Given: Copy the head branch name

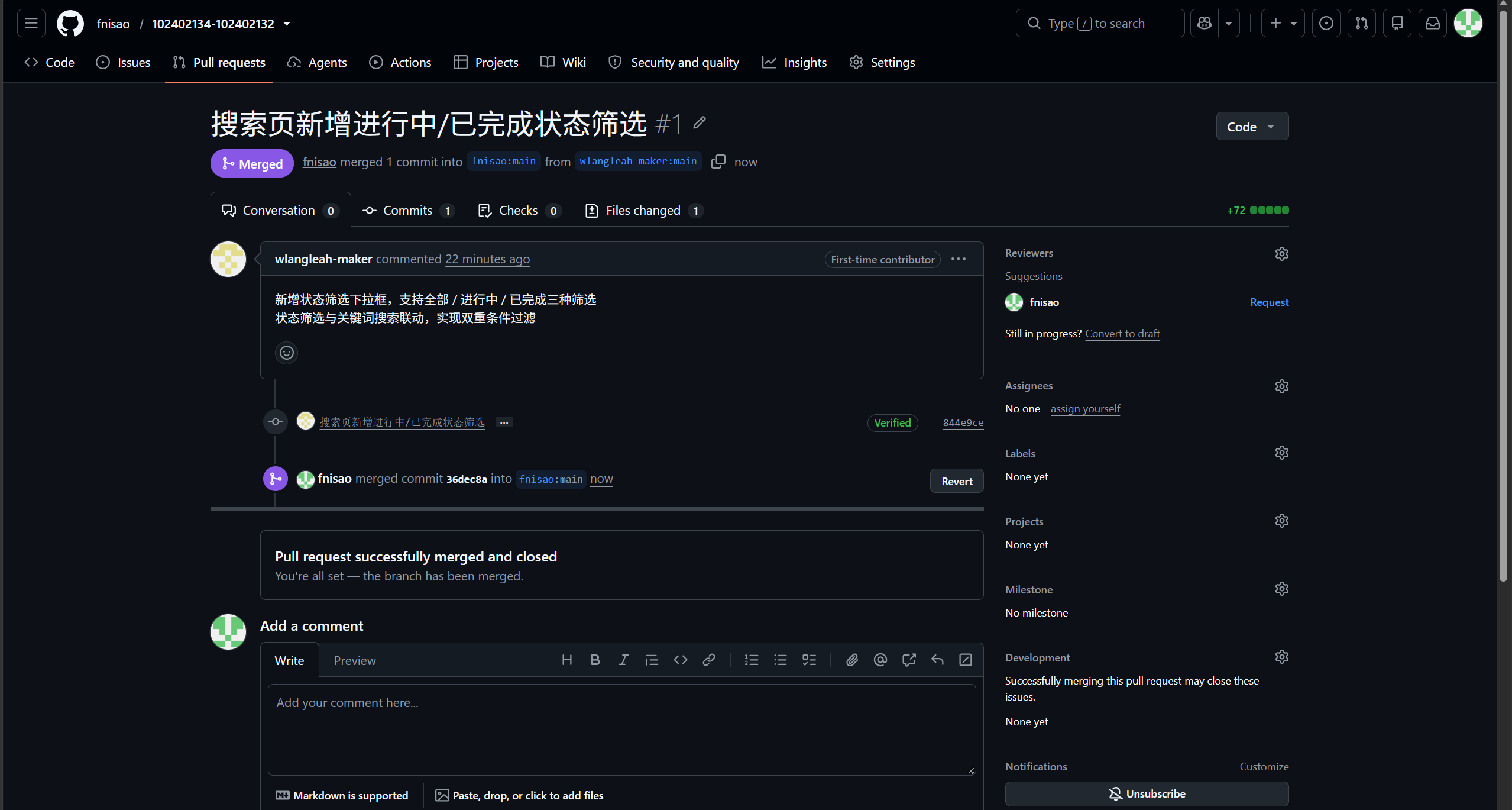Looking at the screenshot, I should (718, 162).
